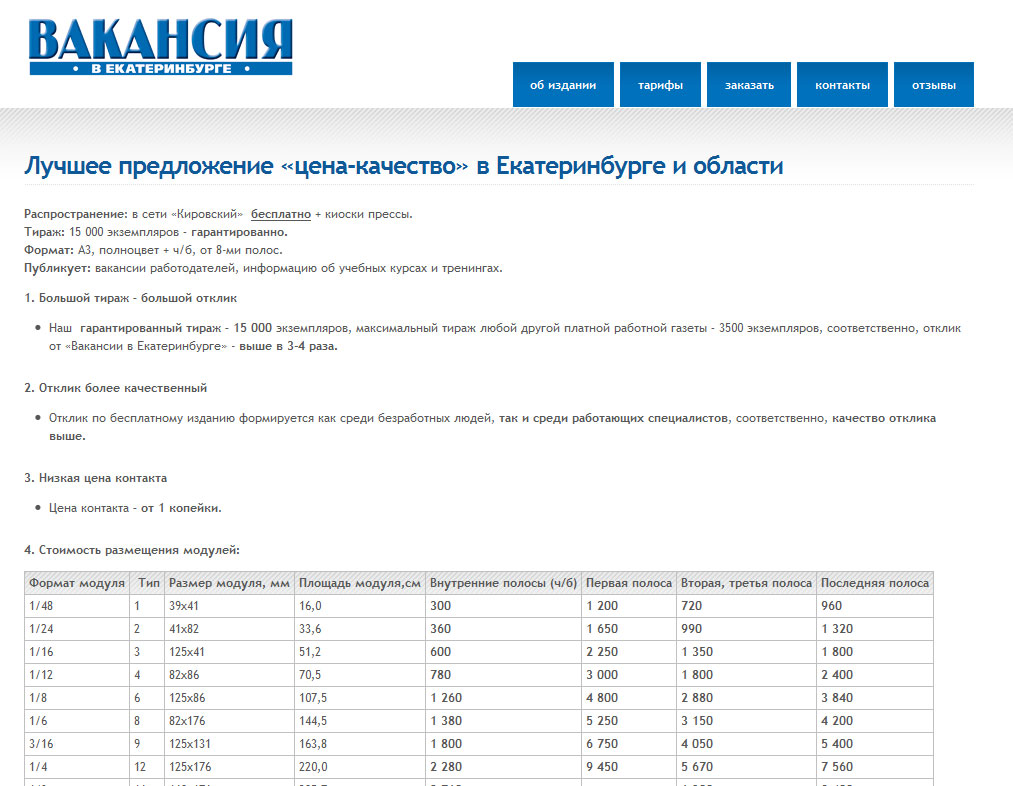Click heading «1. Большой тираж - большой отклик»
Screen dimensions: 1013x786
[131, 298]
